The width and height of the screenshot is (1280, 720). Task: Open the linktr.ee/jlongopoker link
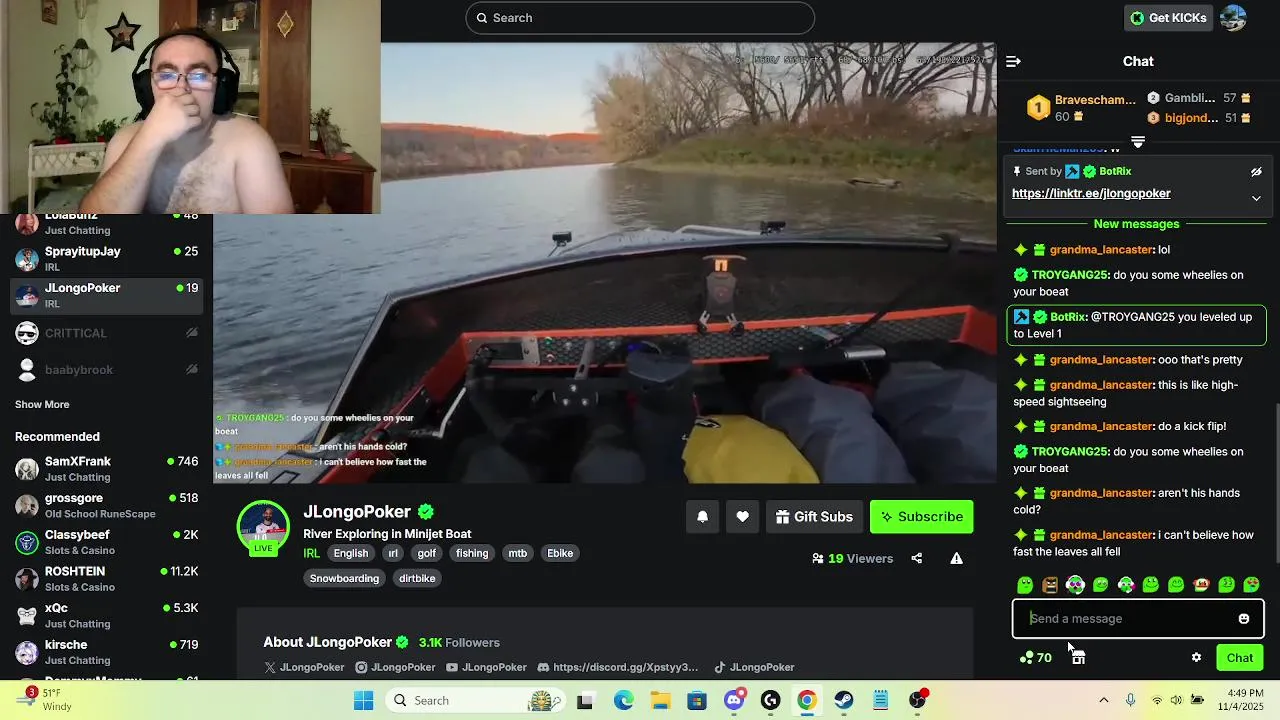(1091, 193)
